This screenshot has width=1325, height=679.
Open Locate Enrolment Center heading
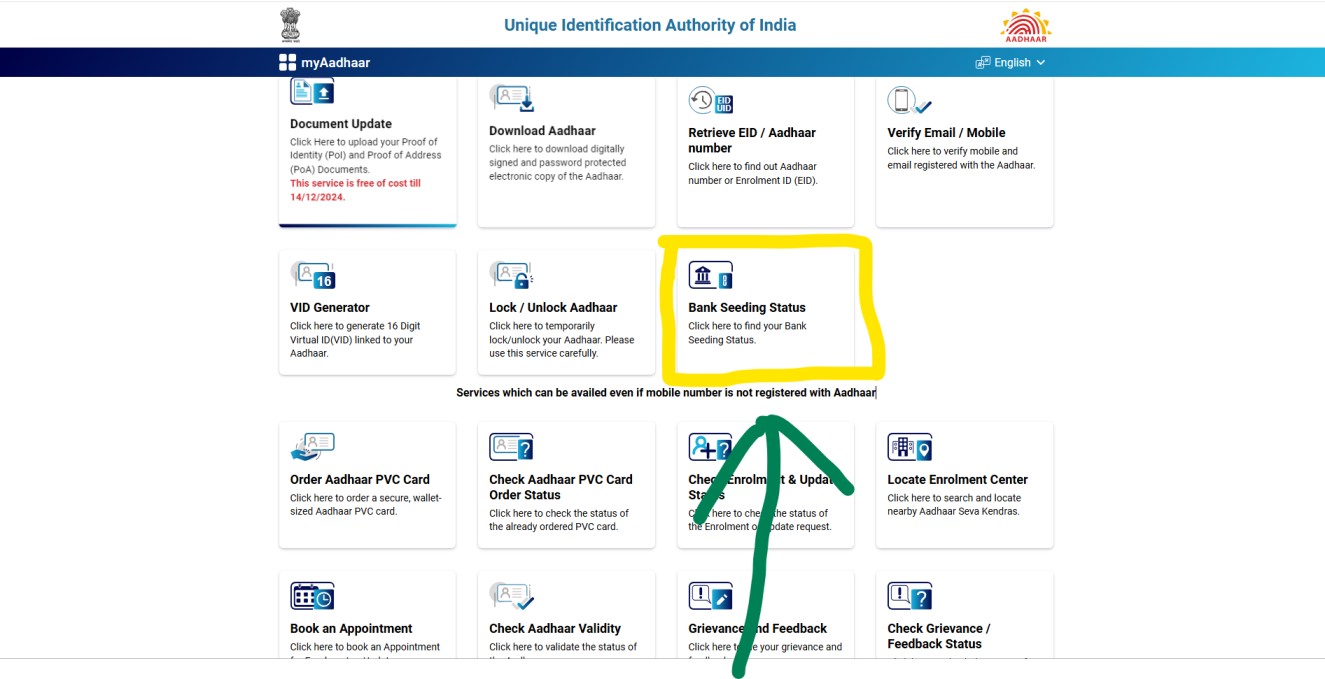coord(958,480)
